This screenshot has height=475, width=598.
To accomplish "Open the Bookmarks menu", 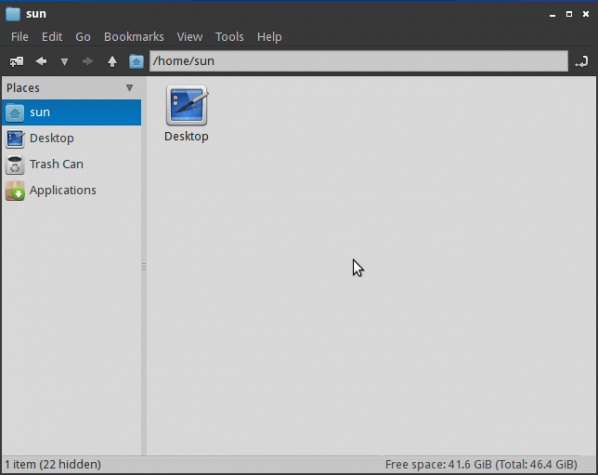I will [x=134, y=37].
